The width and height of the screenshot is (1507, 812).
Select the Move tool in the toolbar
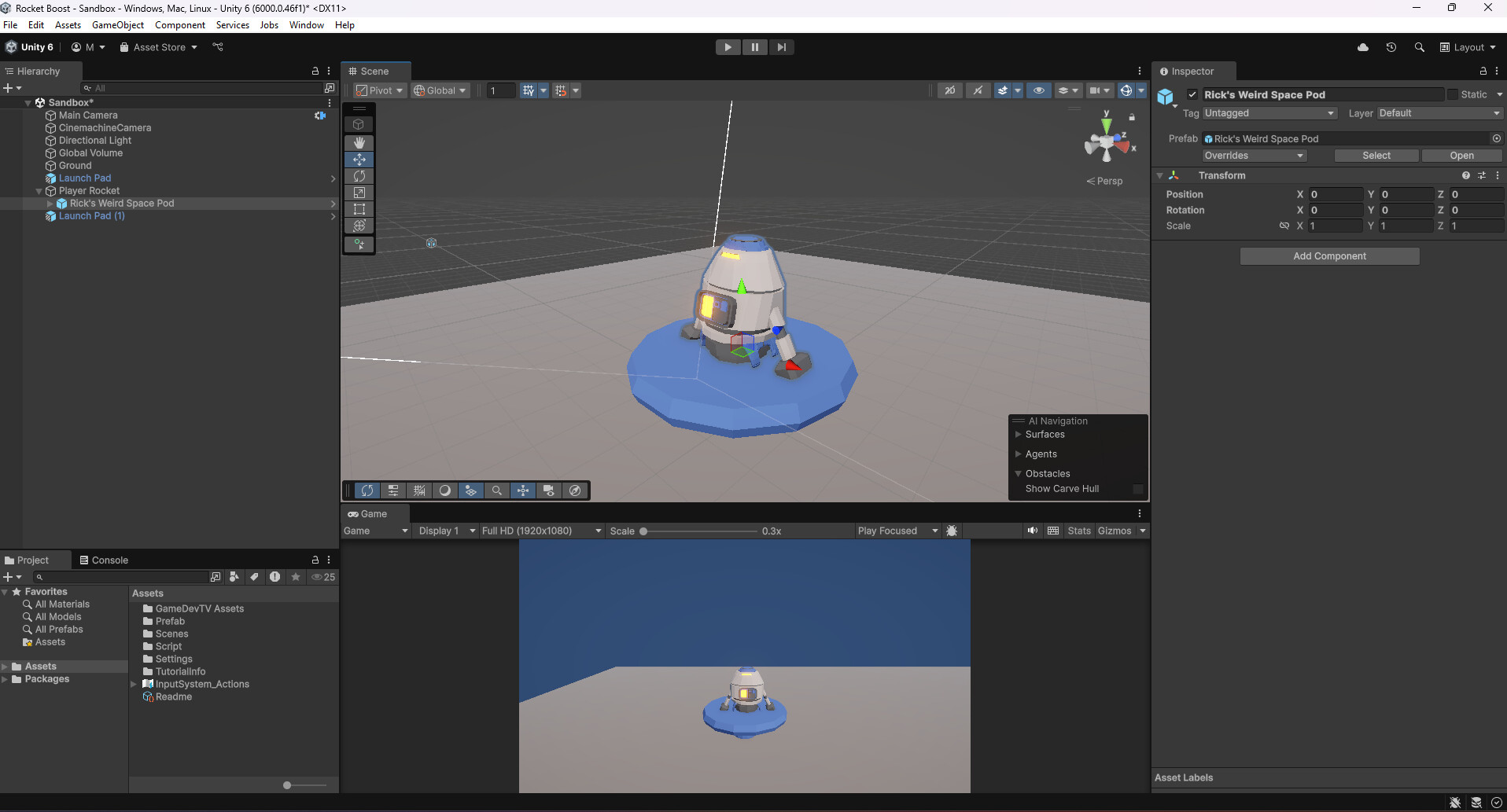359,159
